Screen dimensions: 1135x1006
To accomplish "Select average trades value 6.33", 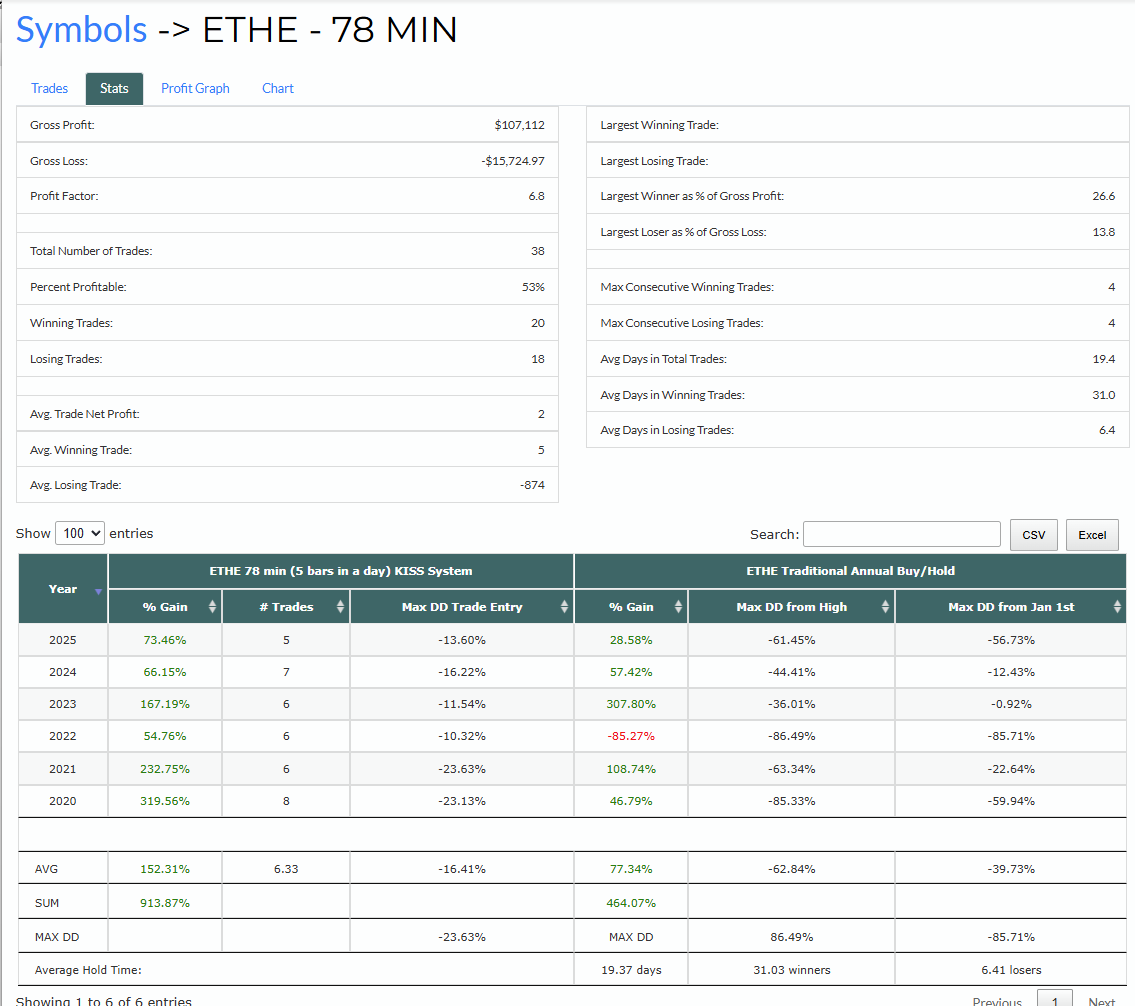I will (286, 868).
